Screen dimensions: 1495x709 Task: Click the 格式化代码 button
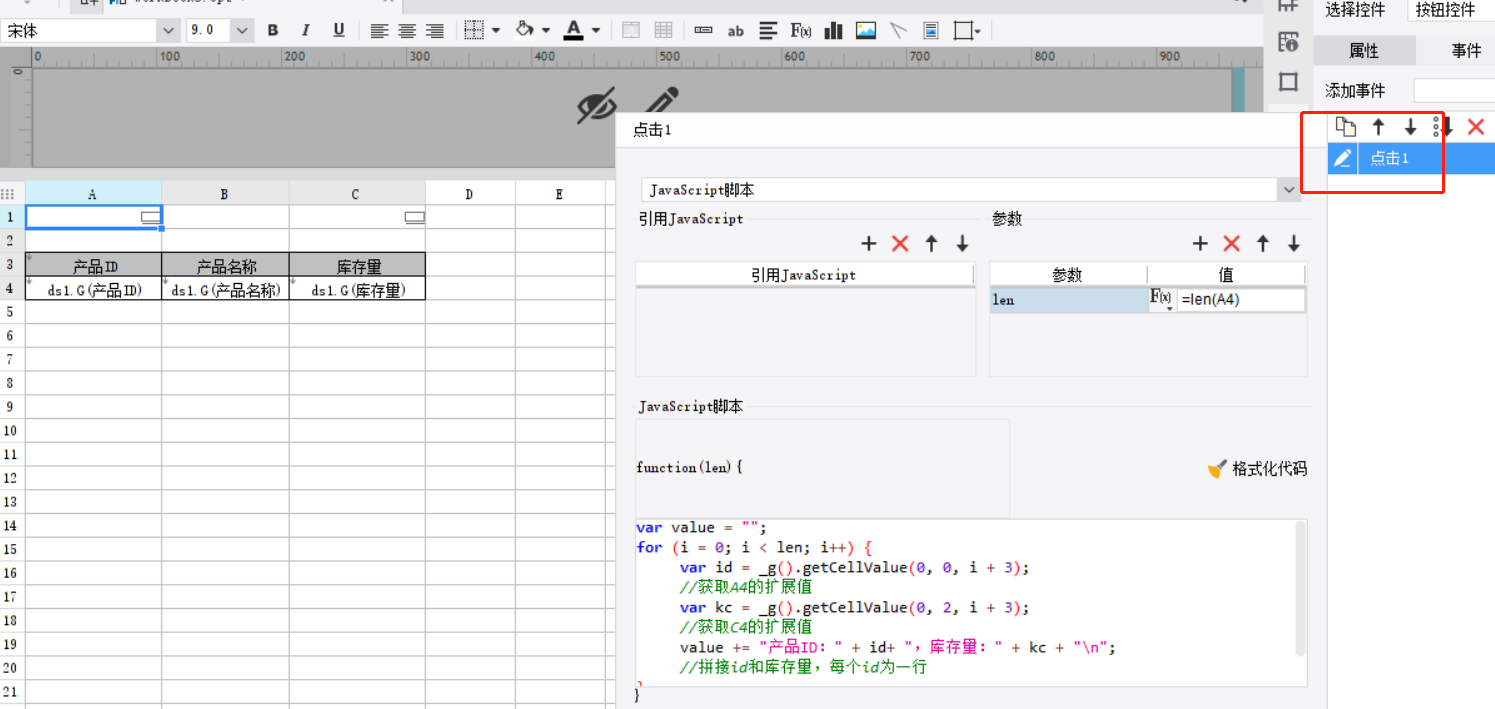pyautogui.click(x=1257, y=469)
